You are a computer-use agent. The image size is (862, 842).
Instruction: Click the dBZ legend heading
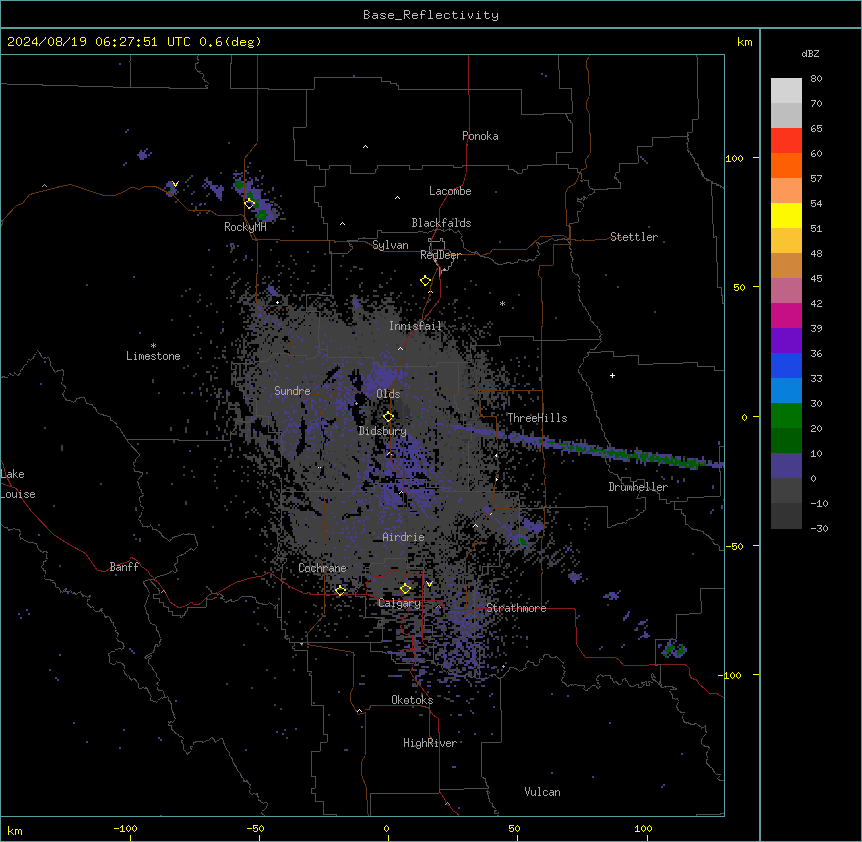click(810, 53)
